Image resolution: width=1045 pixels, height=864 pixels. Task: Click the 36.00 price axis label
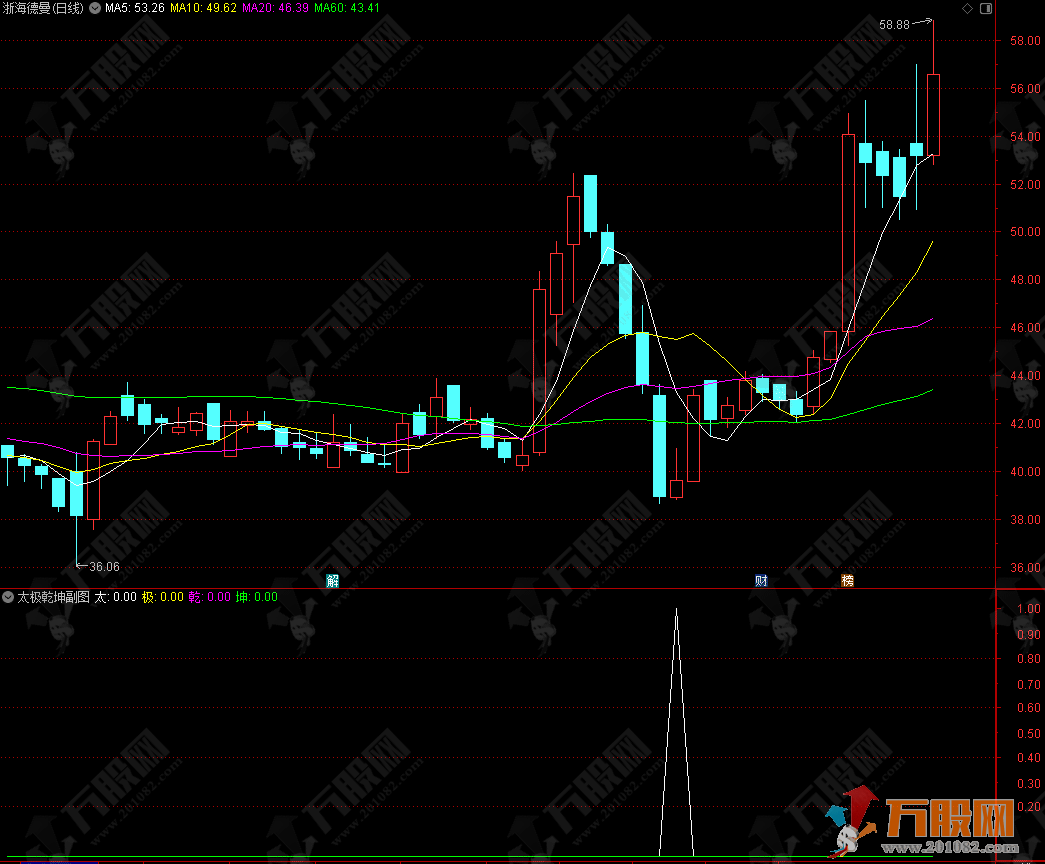(1025, 567)
